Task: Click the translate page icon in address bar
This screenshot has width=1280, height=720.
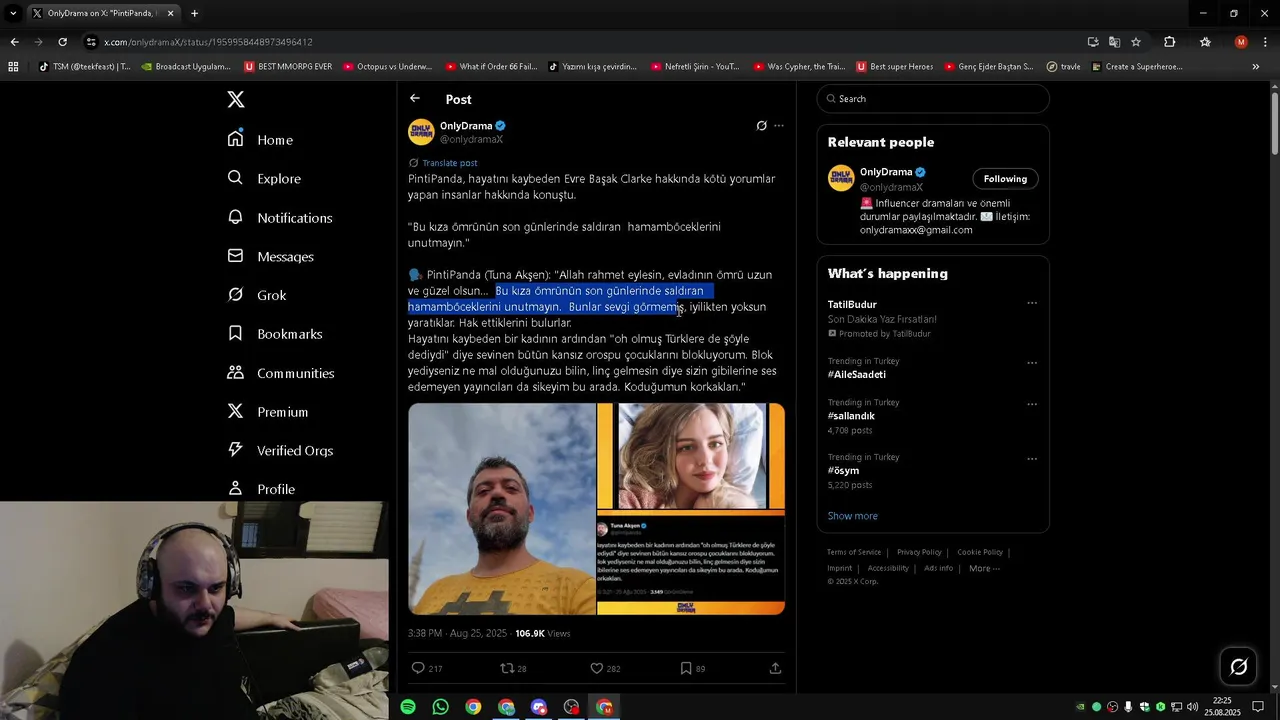Action: click(1114, 42)
